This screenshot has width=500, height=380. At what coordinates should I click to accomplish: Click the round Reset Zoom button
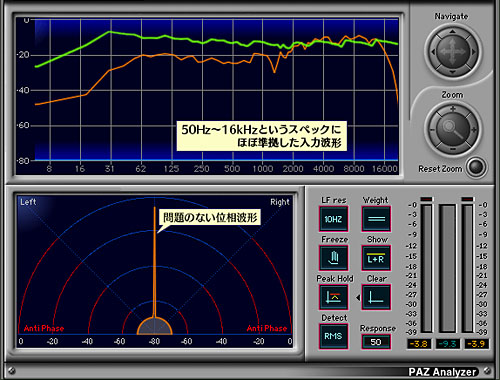click(x=476, y=167)
